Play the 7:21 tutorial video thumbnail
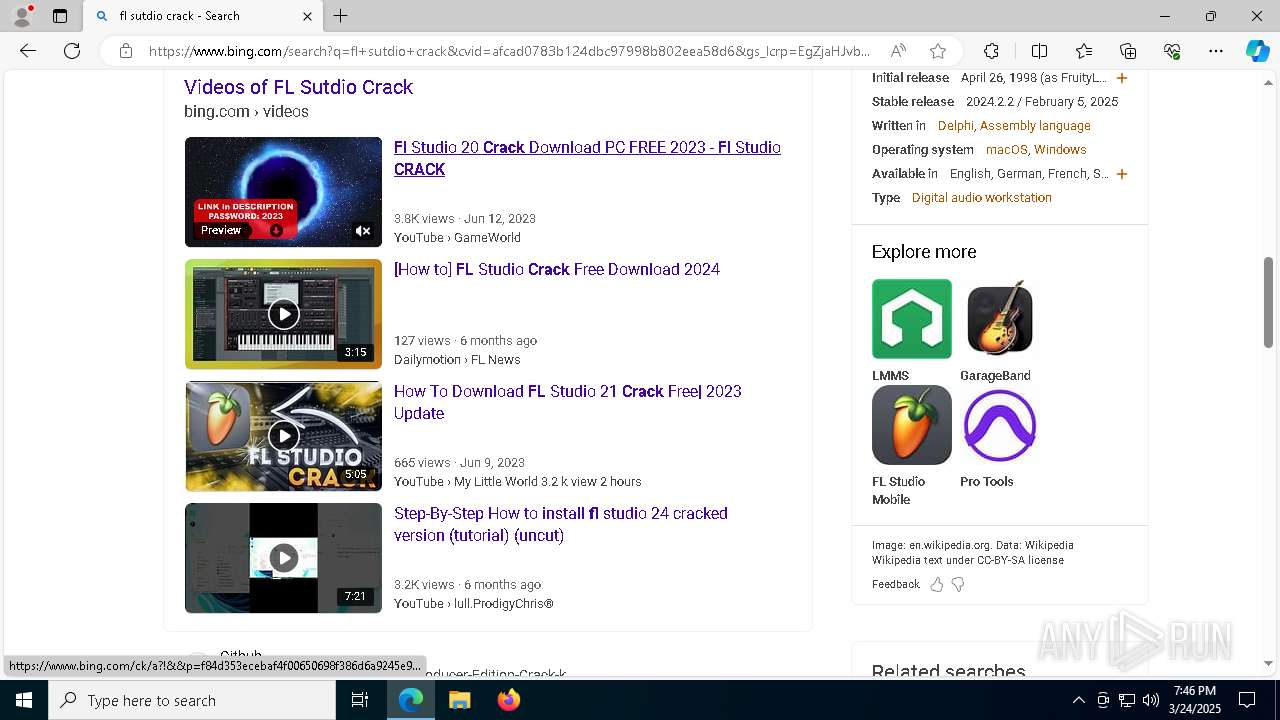 pyautogui.click(x=283, y=558)
